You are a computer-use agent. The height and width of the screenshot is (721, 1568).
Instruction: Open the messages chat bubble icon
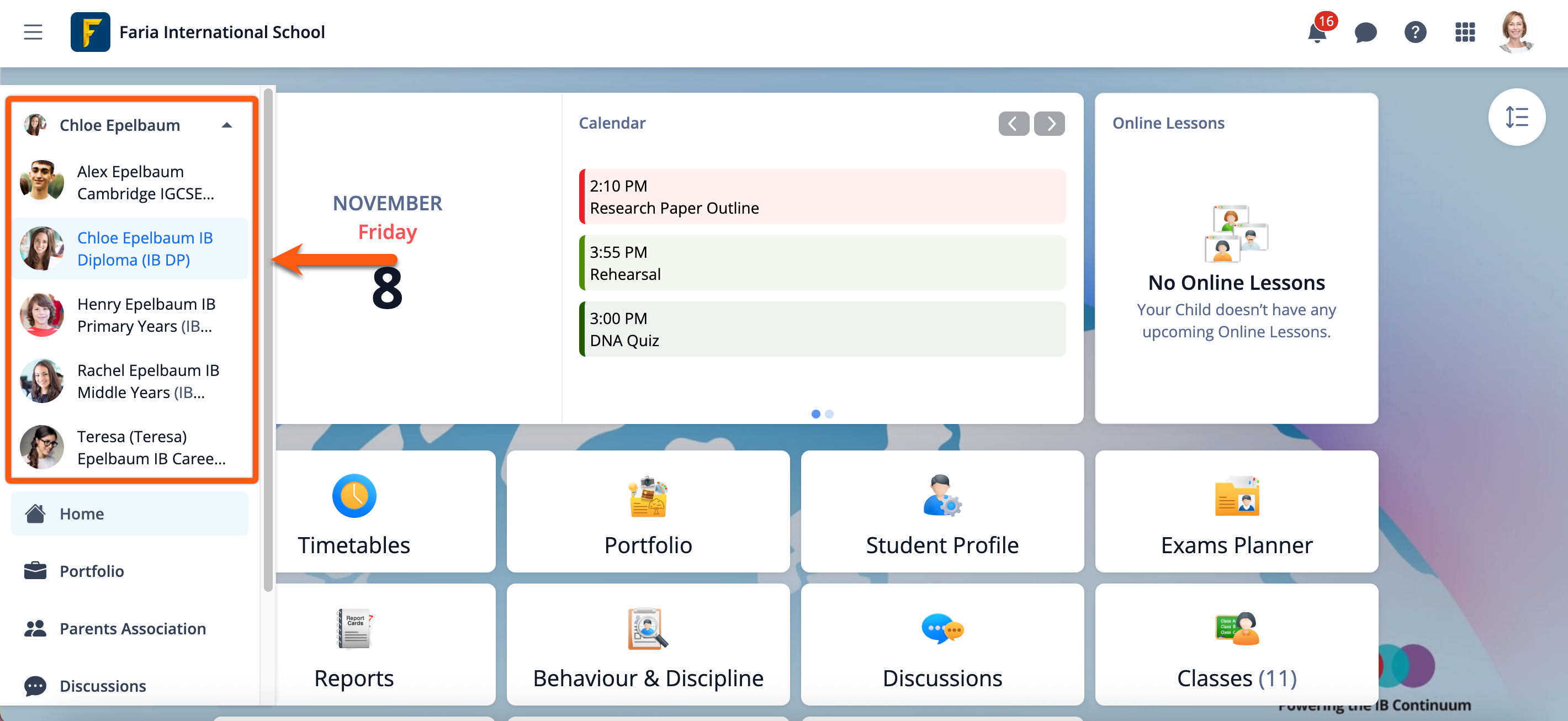1365,32
